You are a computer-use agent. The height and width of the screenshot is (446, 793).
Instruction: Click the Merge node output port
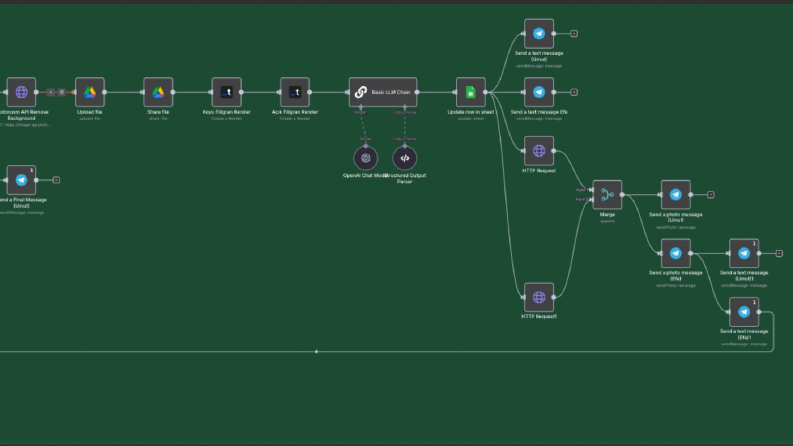tap(622, 195)
